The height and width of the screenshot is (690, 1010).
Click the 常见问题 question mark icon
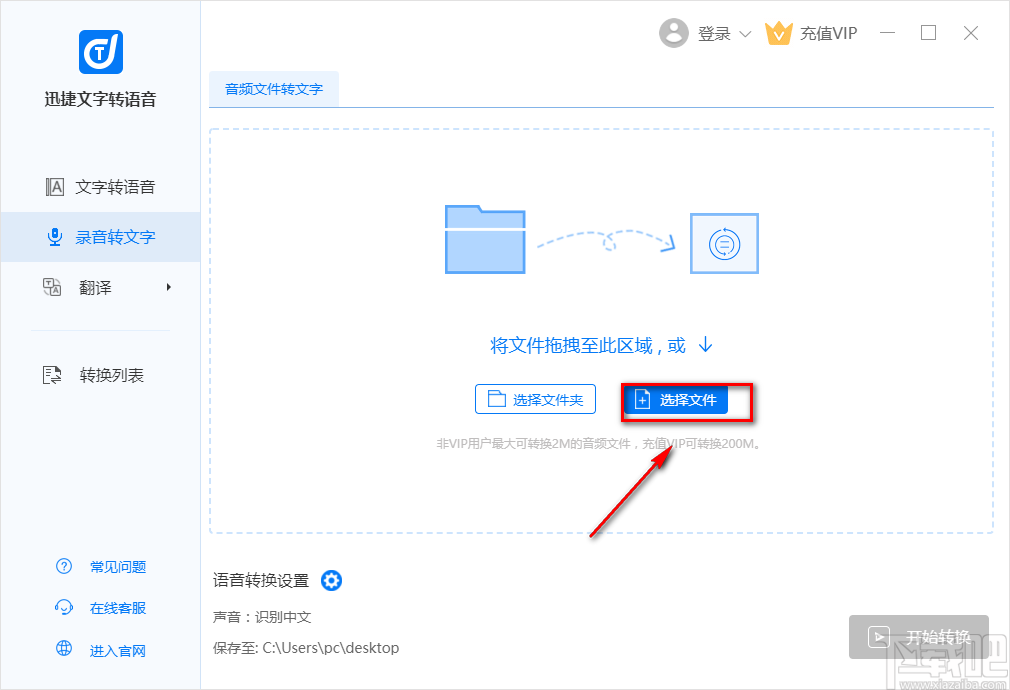pyautogui.click(x=63, y=566)
